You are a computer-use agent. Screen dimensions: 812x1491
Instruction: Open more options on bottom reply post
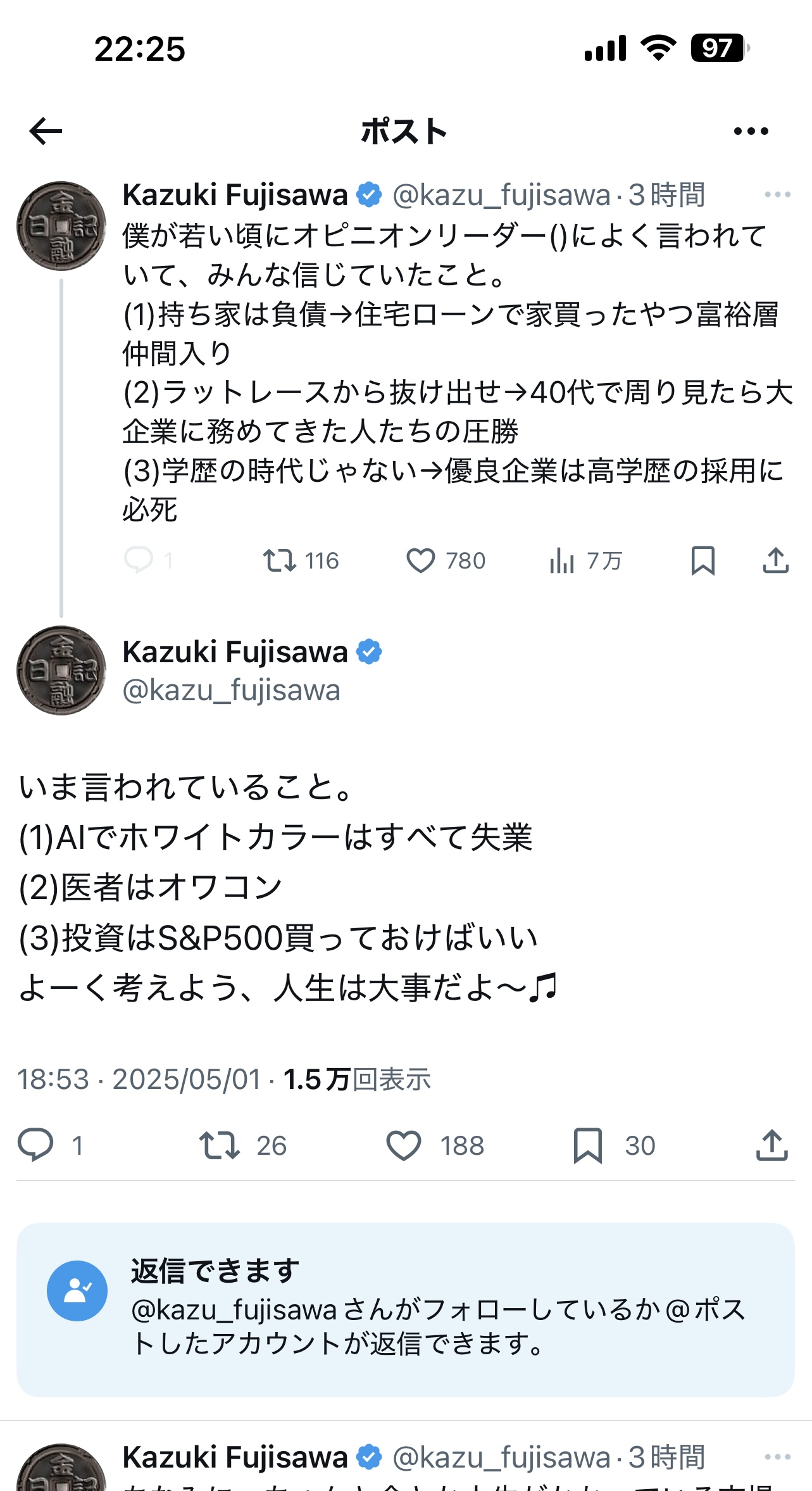pos(777,1457)
